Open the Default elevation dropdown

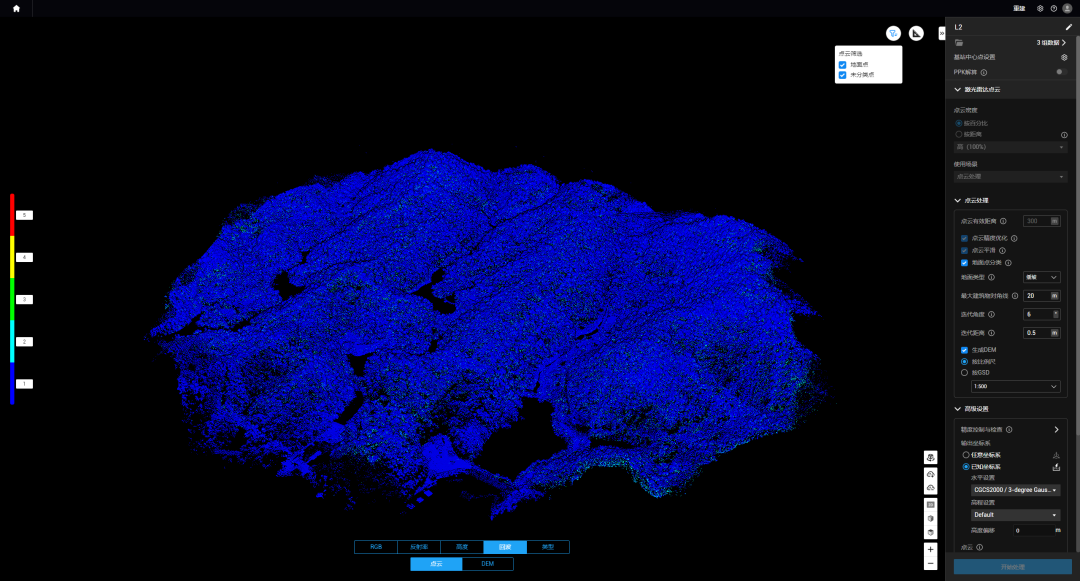click(1015, 515)
